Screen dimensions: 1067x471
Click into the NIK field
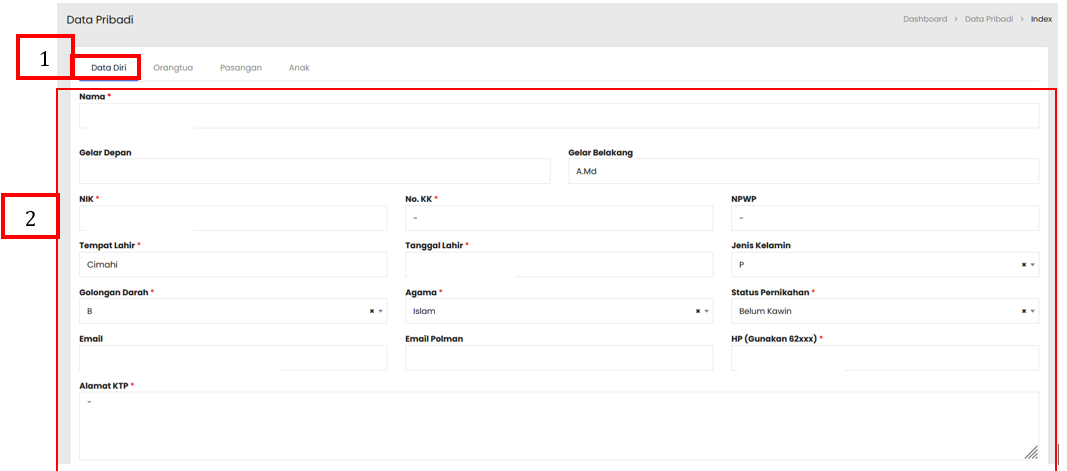(x=233, y=218)
